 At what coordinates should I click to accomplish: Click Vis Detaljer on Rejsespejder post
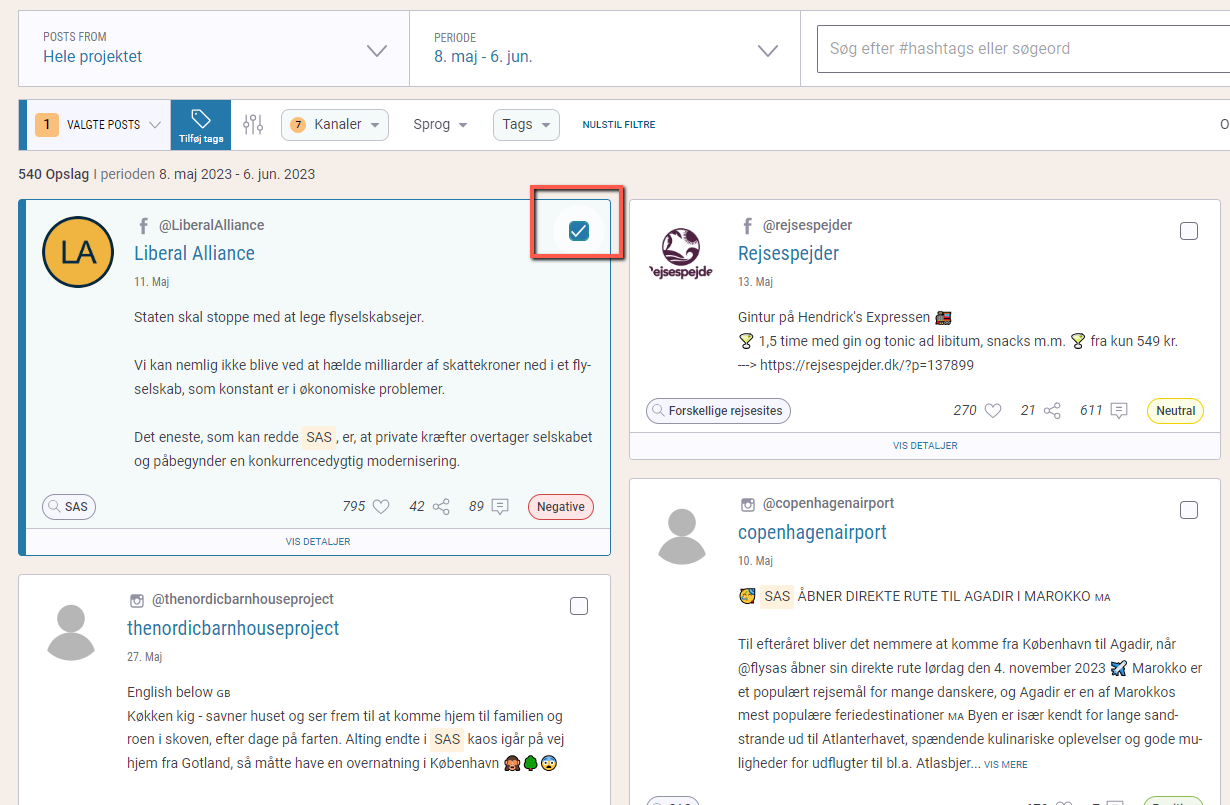click(925, 446)
